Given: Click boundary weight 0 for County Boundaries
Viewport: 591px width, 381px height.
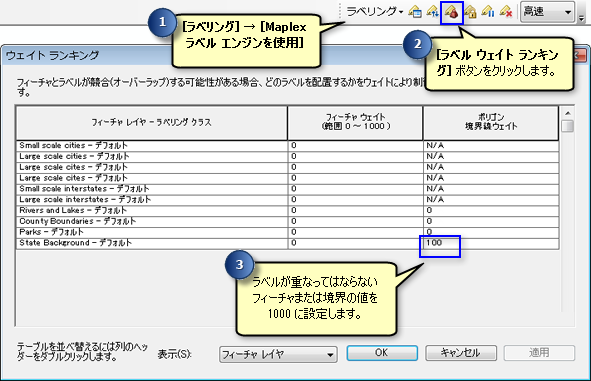Looking at the screenshot, I should click(491, 222).
